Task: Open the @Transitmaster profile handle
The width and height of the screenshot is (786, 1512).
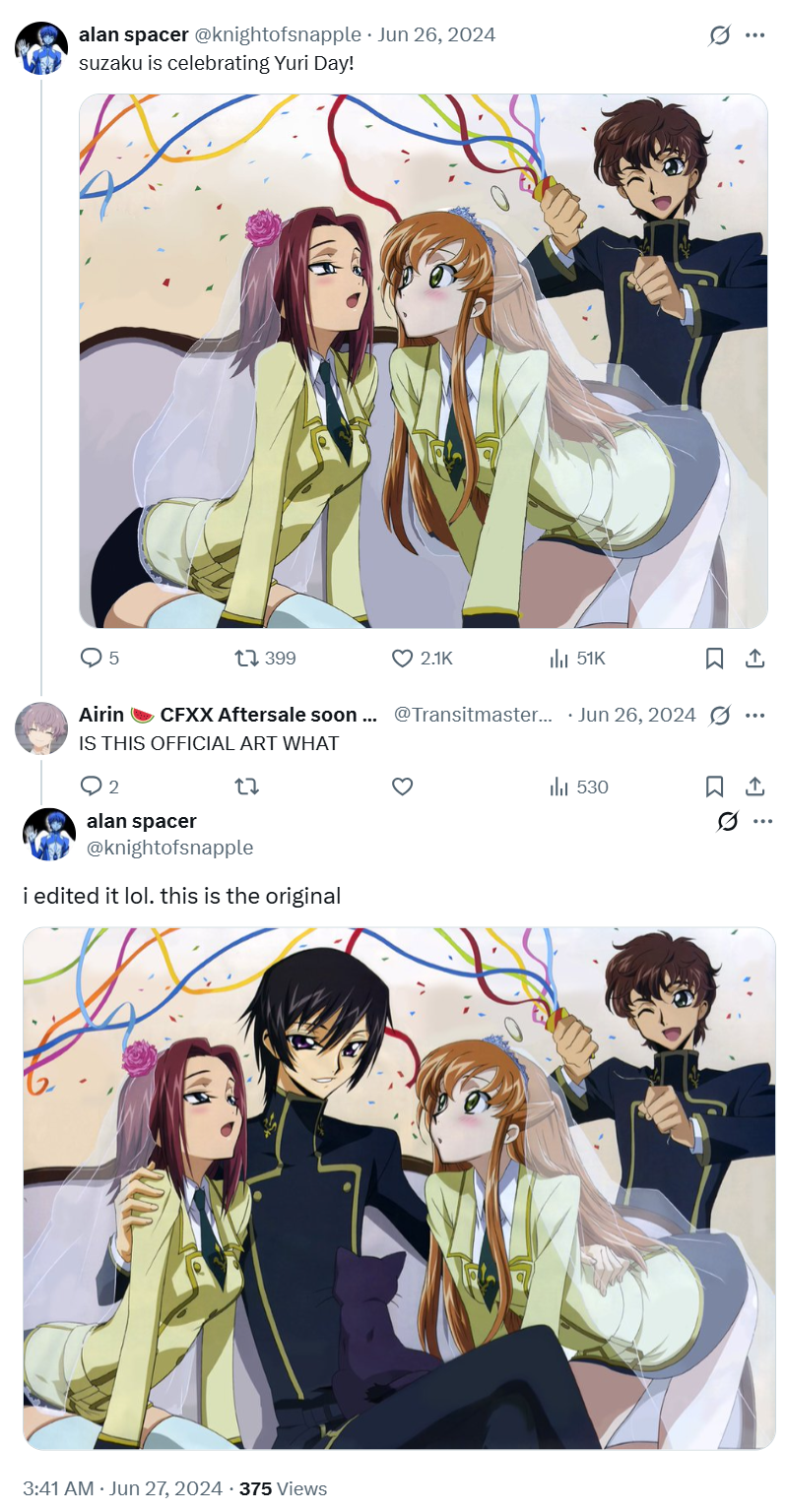Action: (x=474, y=715)
